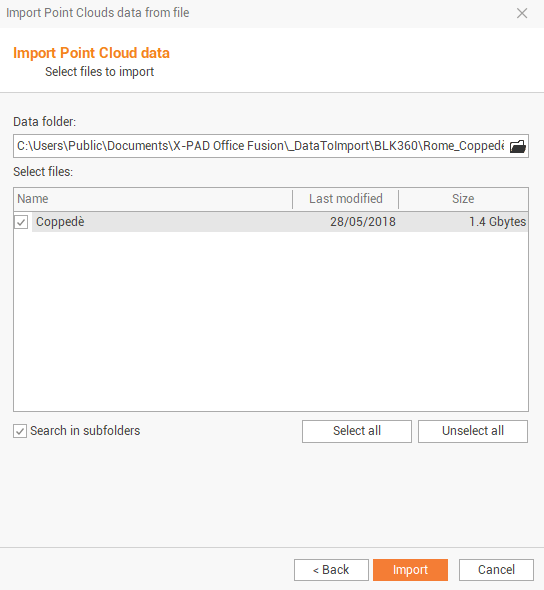The height and width of the screenshot is (590, 544).
Task: Click the Unselect all button
Action: 473,431
